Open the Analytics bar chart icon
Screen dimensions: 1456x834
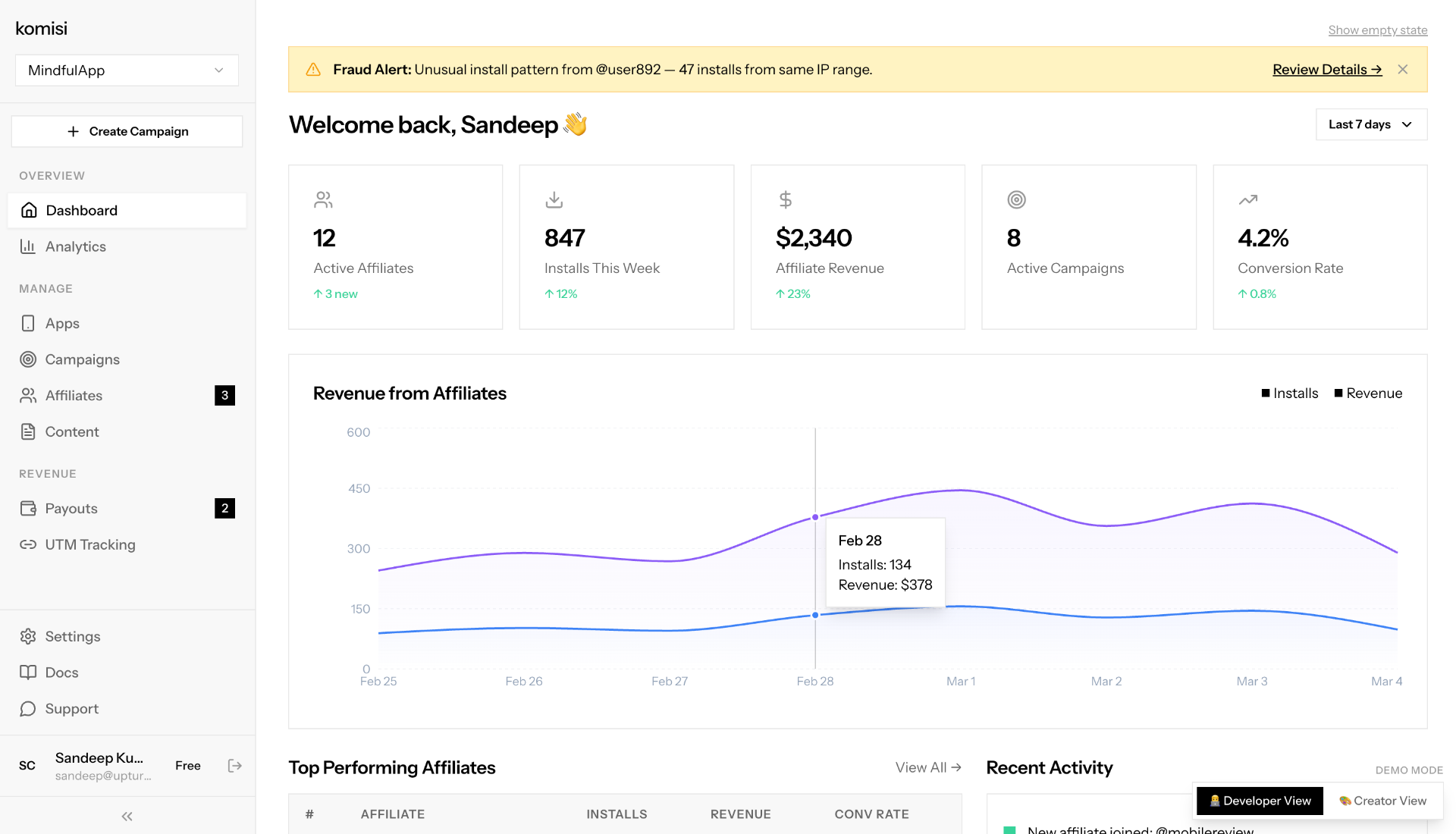click(29, 246)
